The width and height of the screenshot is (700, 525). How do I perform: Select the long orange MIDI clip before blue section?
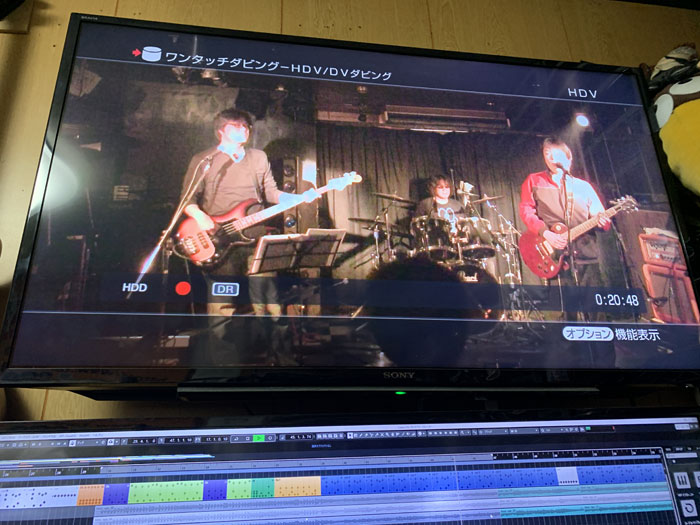[298, 487]
